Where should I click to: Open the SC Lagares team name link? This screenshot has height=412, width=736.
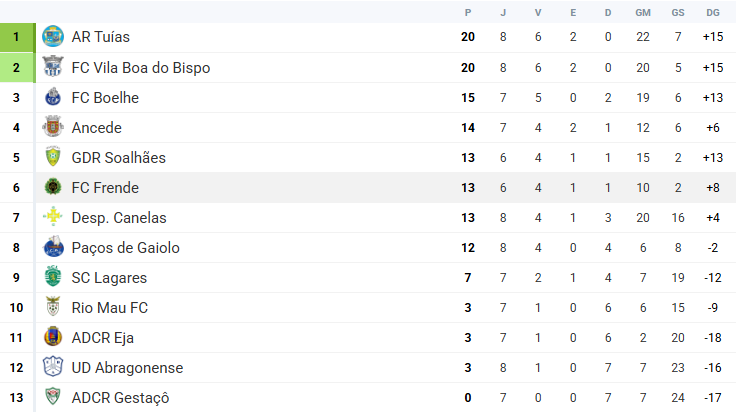(109, 278)
